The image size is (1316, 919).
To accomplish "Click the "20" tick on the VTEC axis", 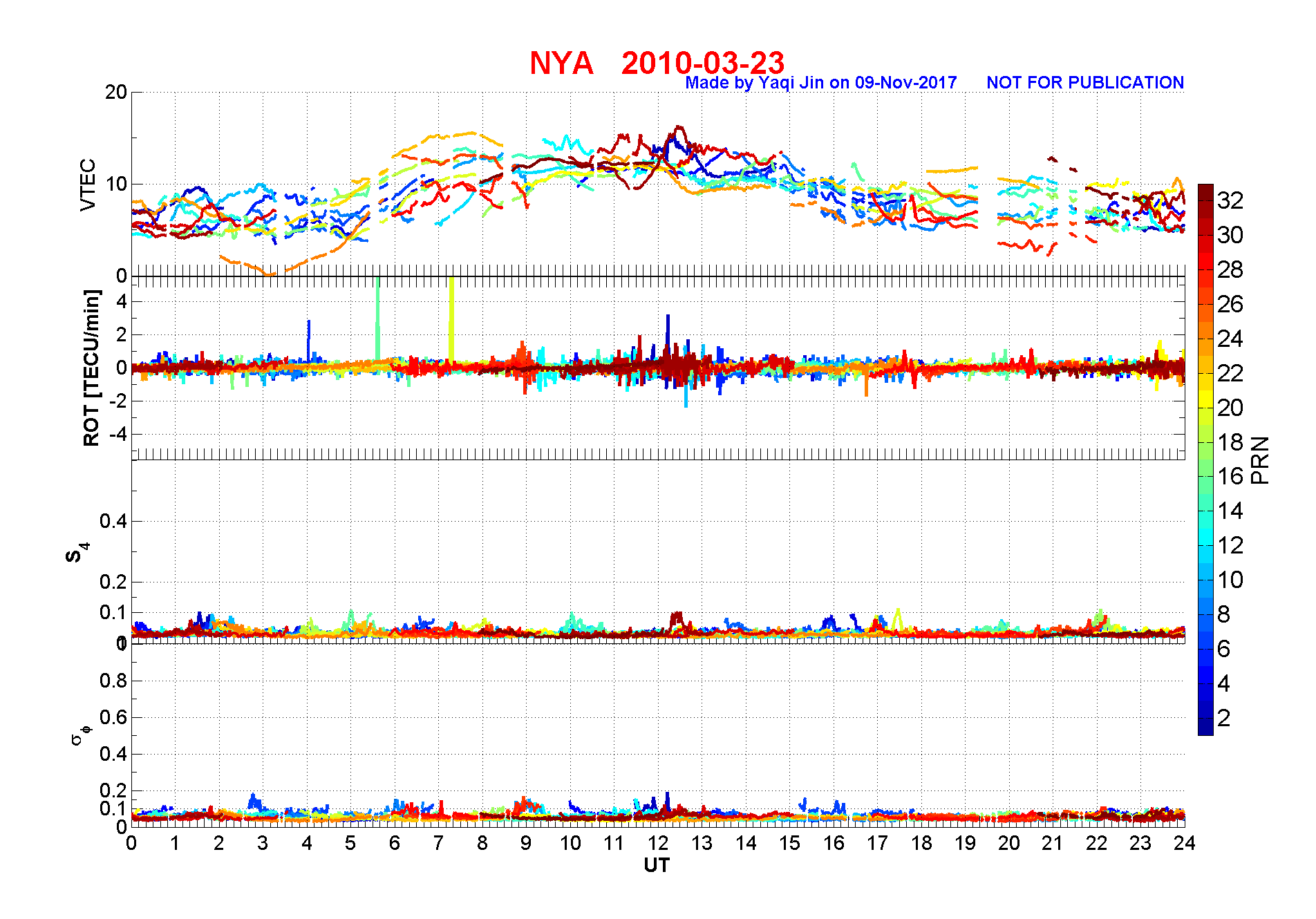I will [x=116, y=92].
